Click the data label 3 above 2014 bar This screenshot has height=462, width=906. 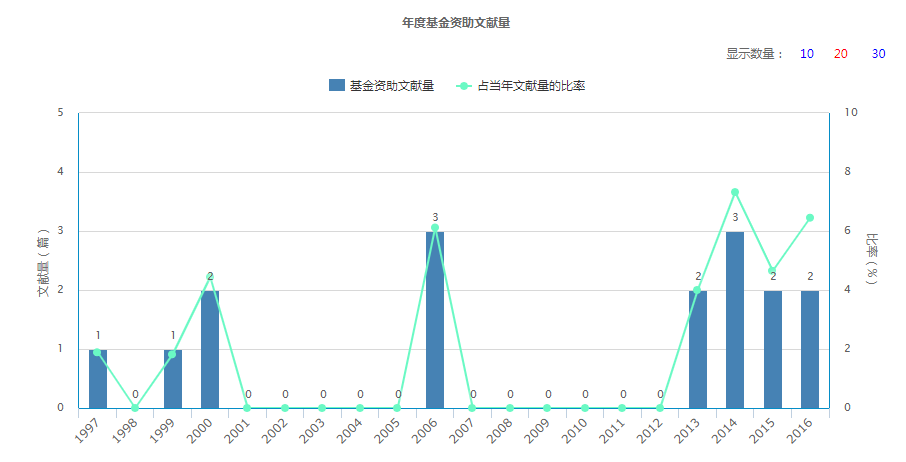[x=735, y=218]
